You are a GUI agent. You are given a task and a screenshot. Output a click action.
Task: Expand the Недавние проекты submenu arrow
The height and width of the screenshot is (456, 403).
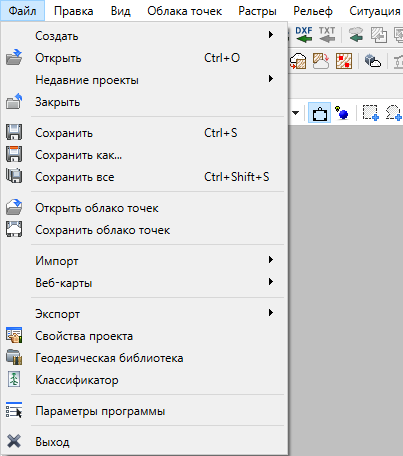pyautogui.click(x=271, y=79)
